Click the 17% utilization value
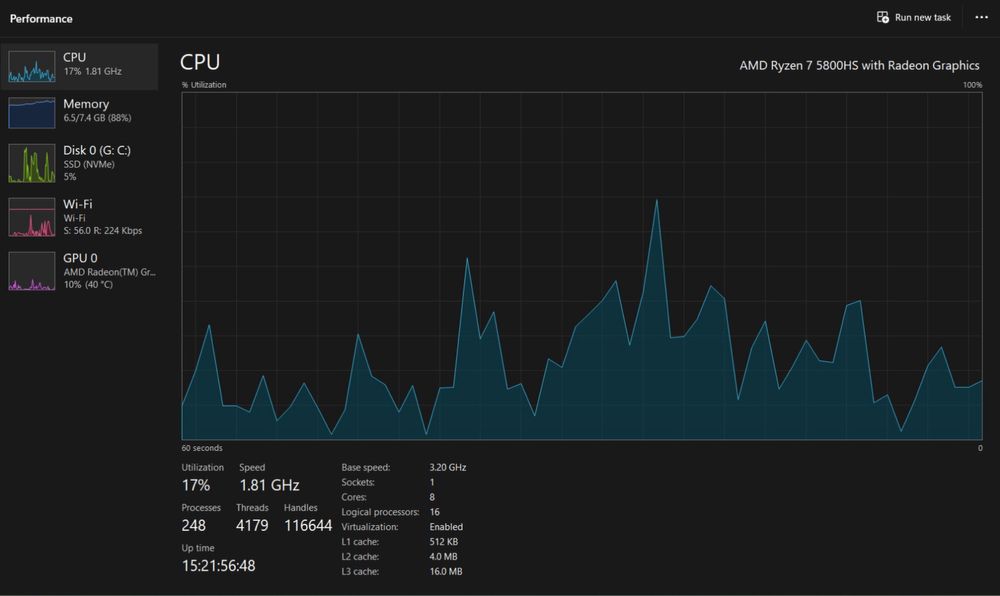The width and height of the screenshot is (1000, 596). (x=196, y=485)
